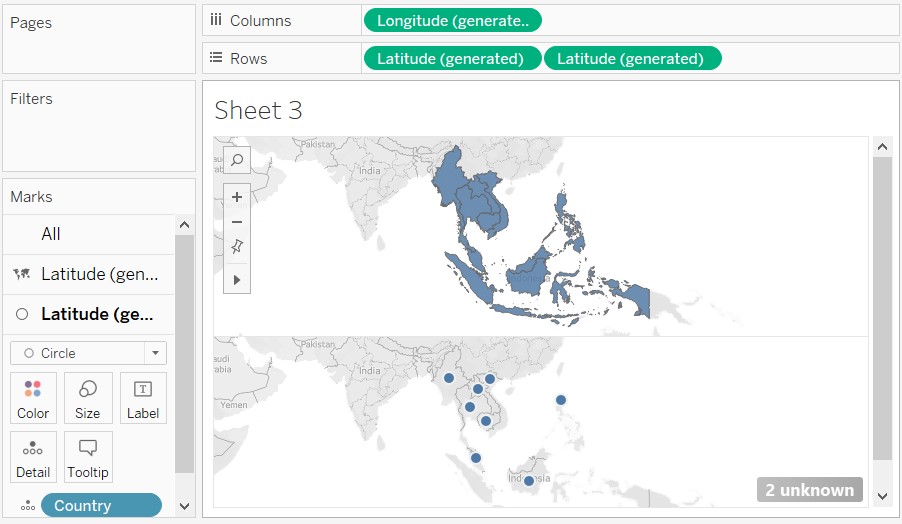Click the view vertical scrollbar thumb

click(882, 308)
